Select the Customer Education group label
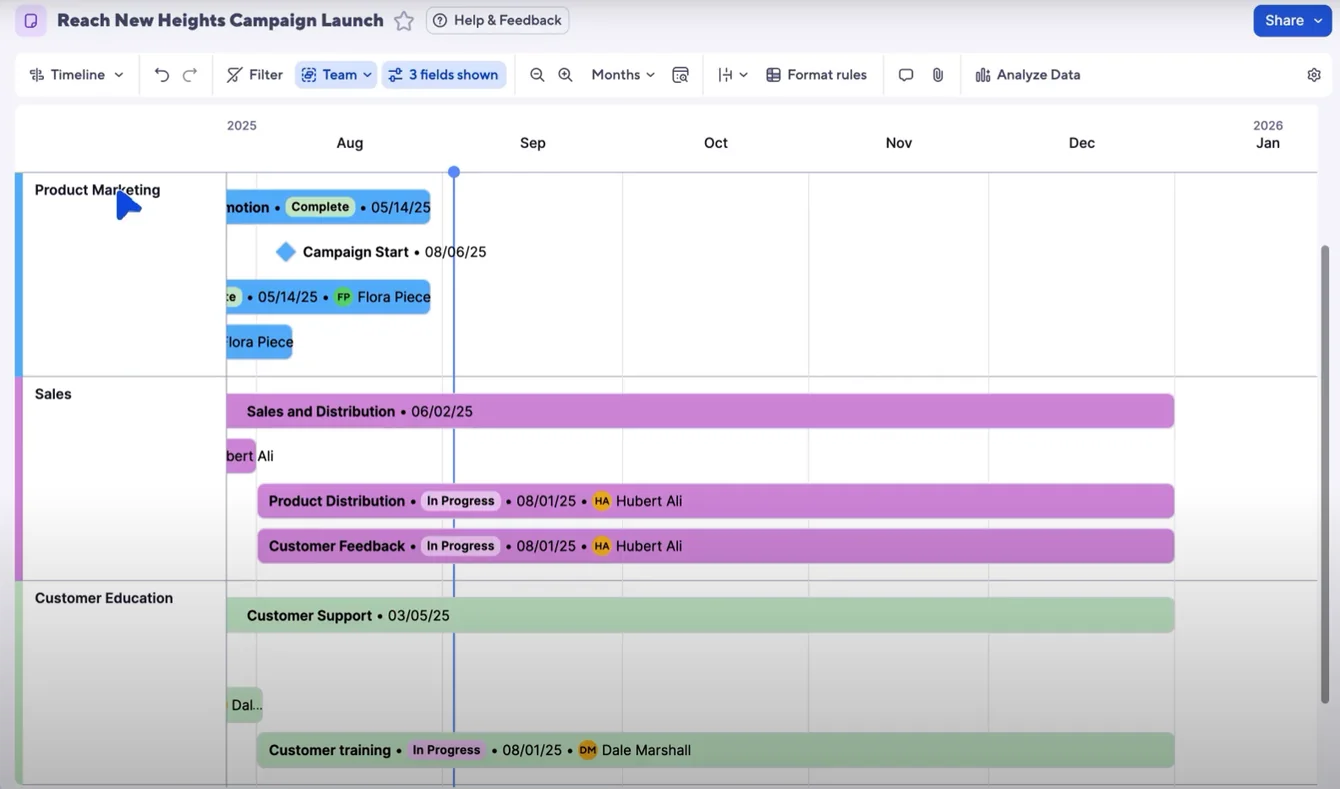The width and height of the screenshot is (1340, 789). (x=104, y=598)
